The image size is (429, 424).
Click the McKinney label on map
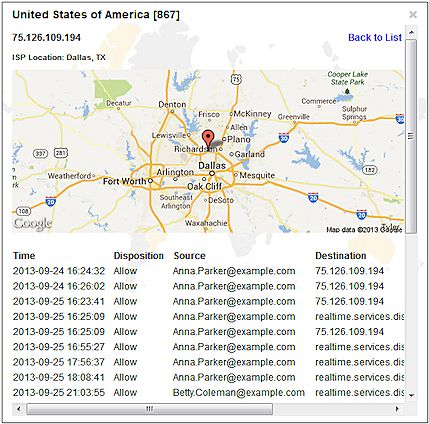(x=252, y=114)
